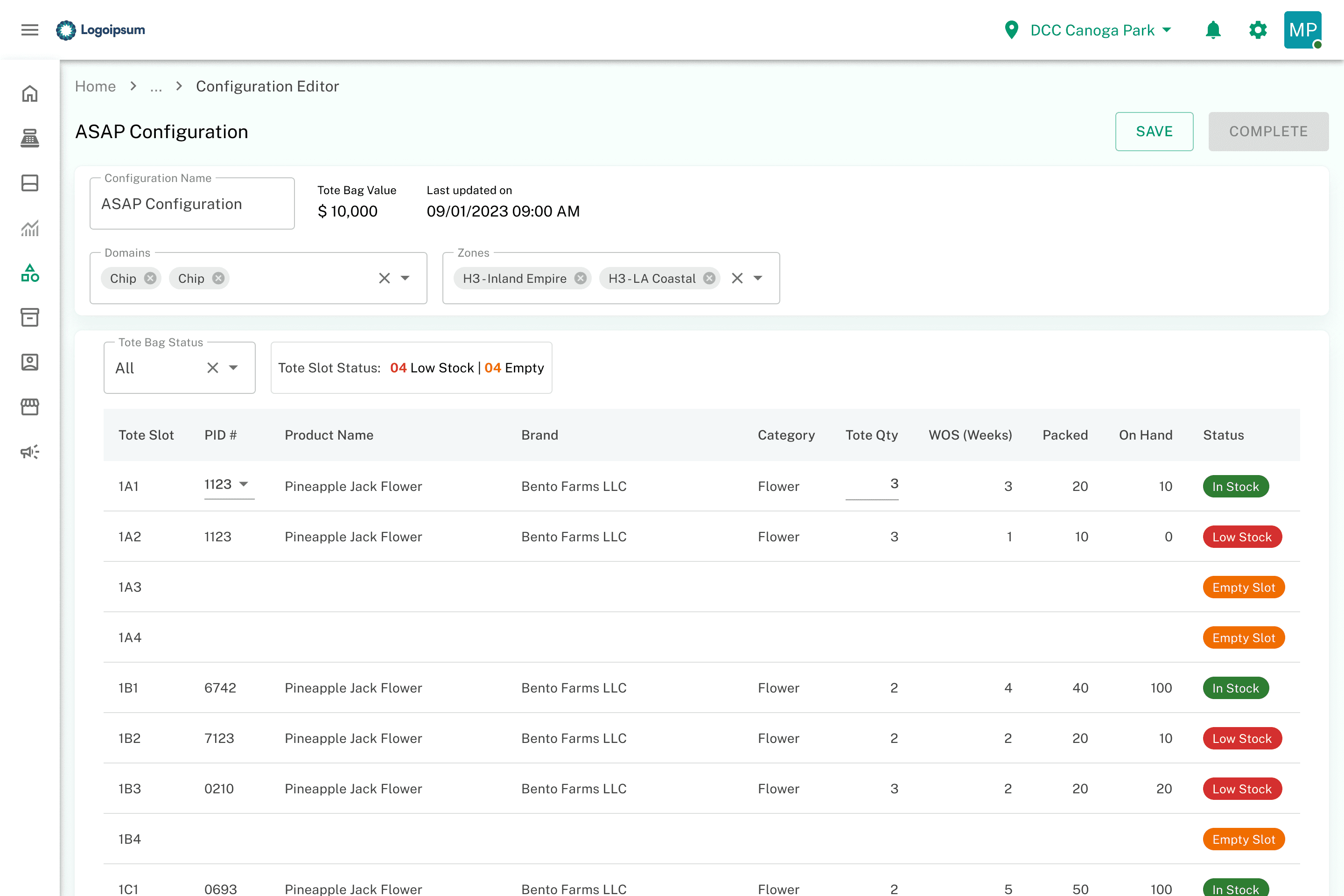Click the Configuration Name input field
Image resolution: width=1344 pixels, height=896 pixels.
click(x=192, y=204)
